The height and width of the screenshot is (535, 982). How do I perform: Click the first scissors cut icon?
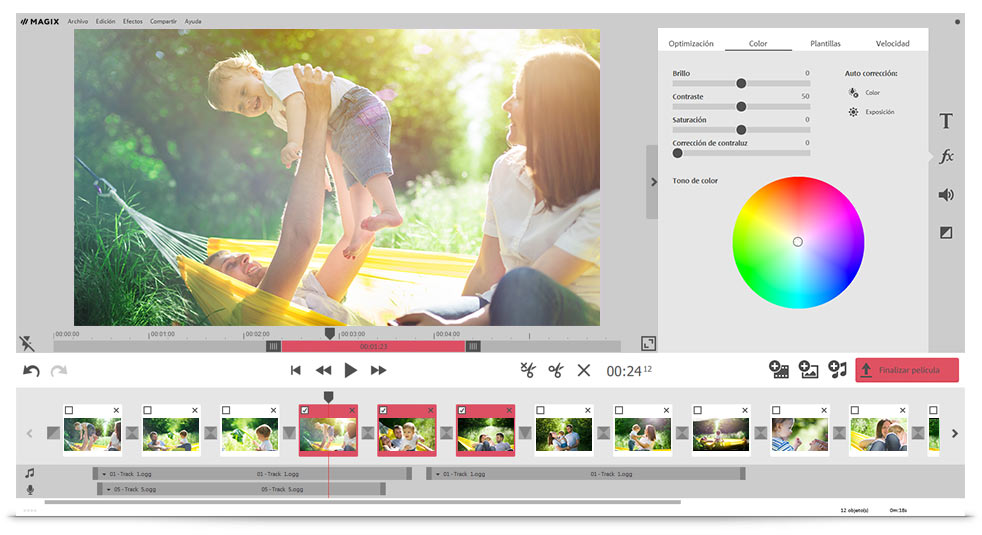pos(528,370)
